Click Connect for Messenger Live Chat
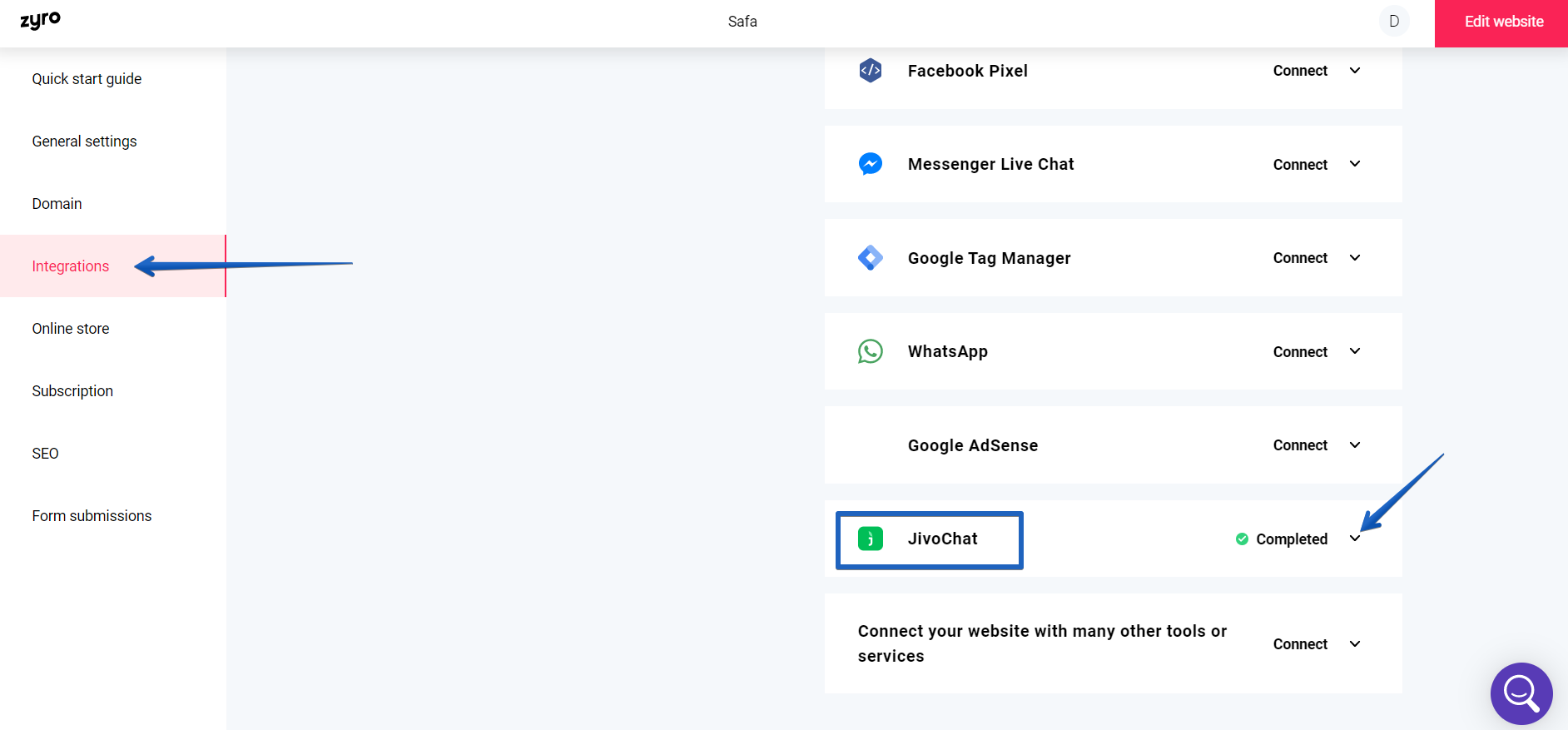 [x=1300, y=165]
